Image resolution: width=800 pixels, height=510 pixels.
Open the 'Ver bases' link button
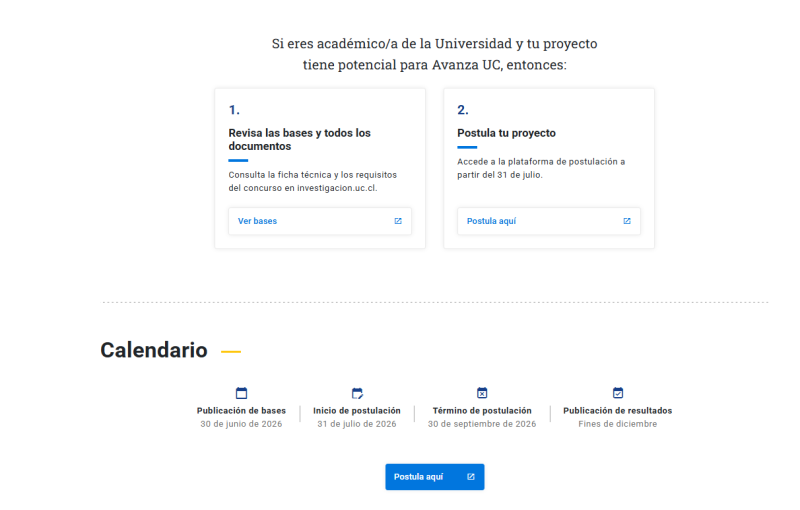(x=320, y=221)
